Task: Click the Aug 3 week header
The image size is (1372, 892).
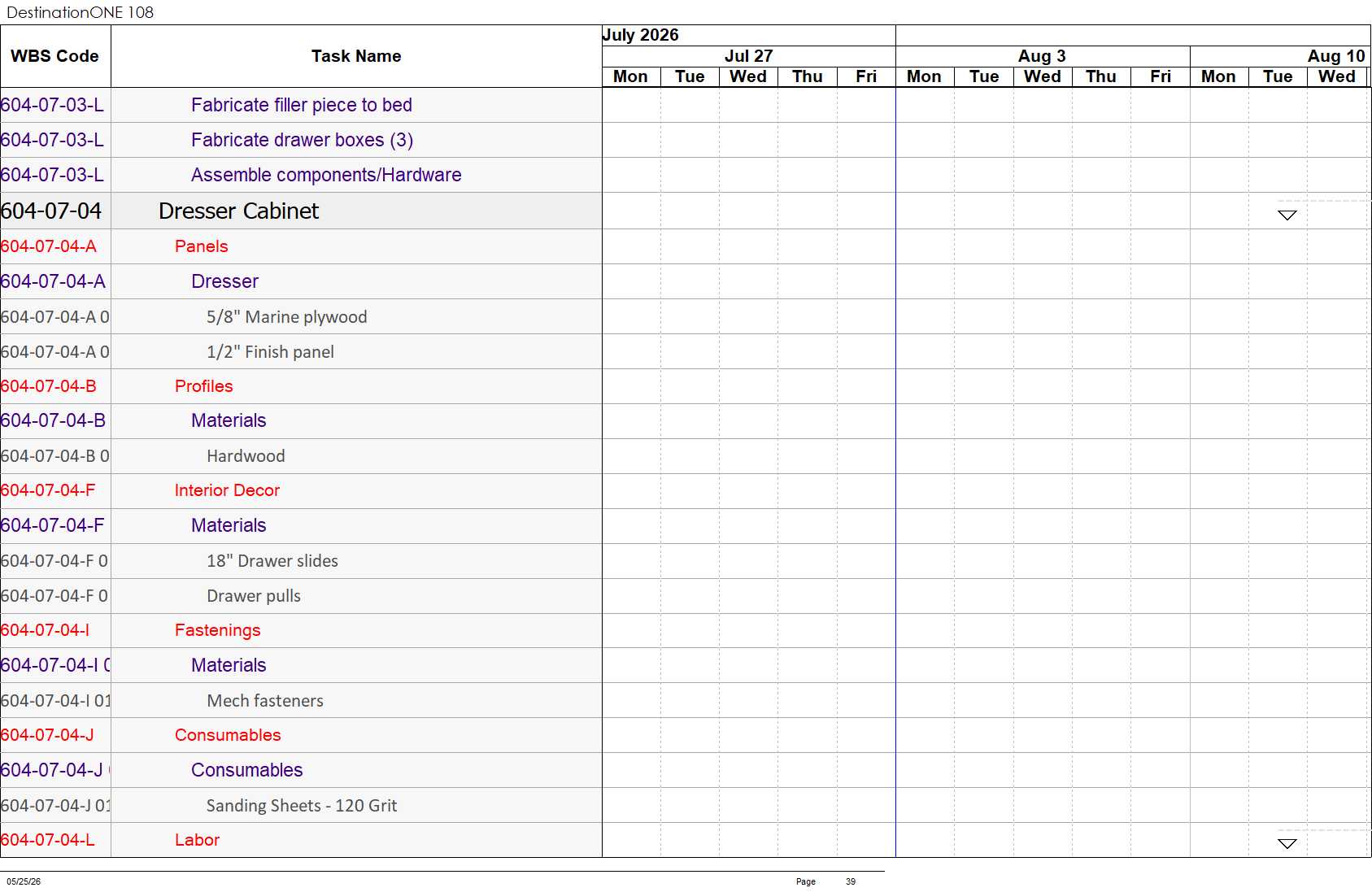Action: pos(1042,56)
